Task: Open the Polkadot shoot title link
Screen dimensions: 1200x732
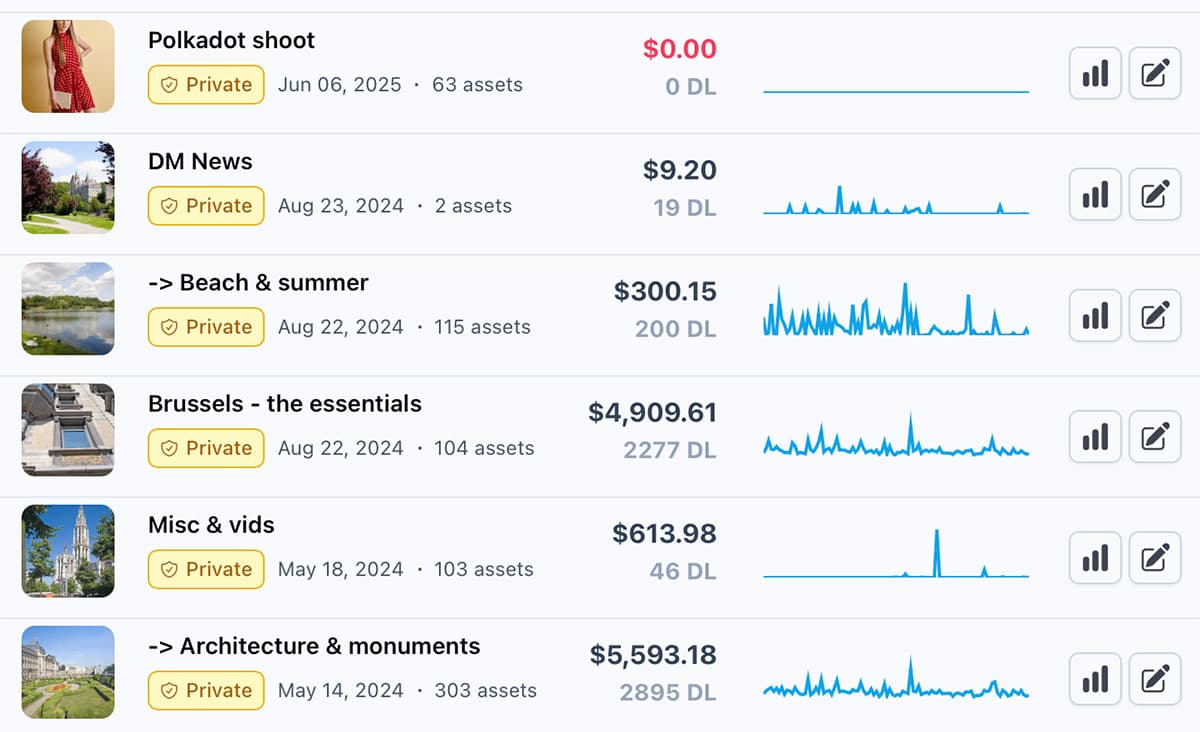Action: click(x=231, y=40)
